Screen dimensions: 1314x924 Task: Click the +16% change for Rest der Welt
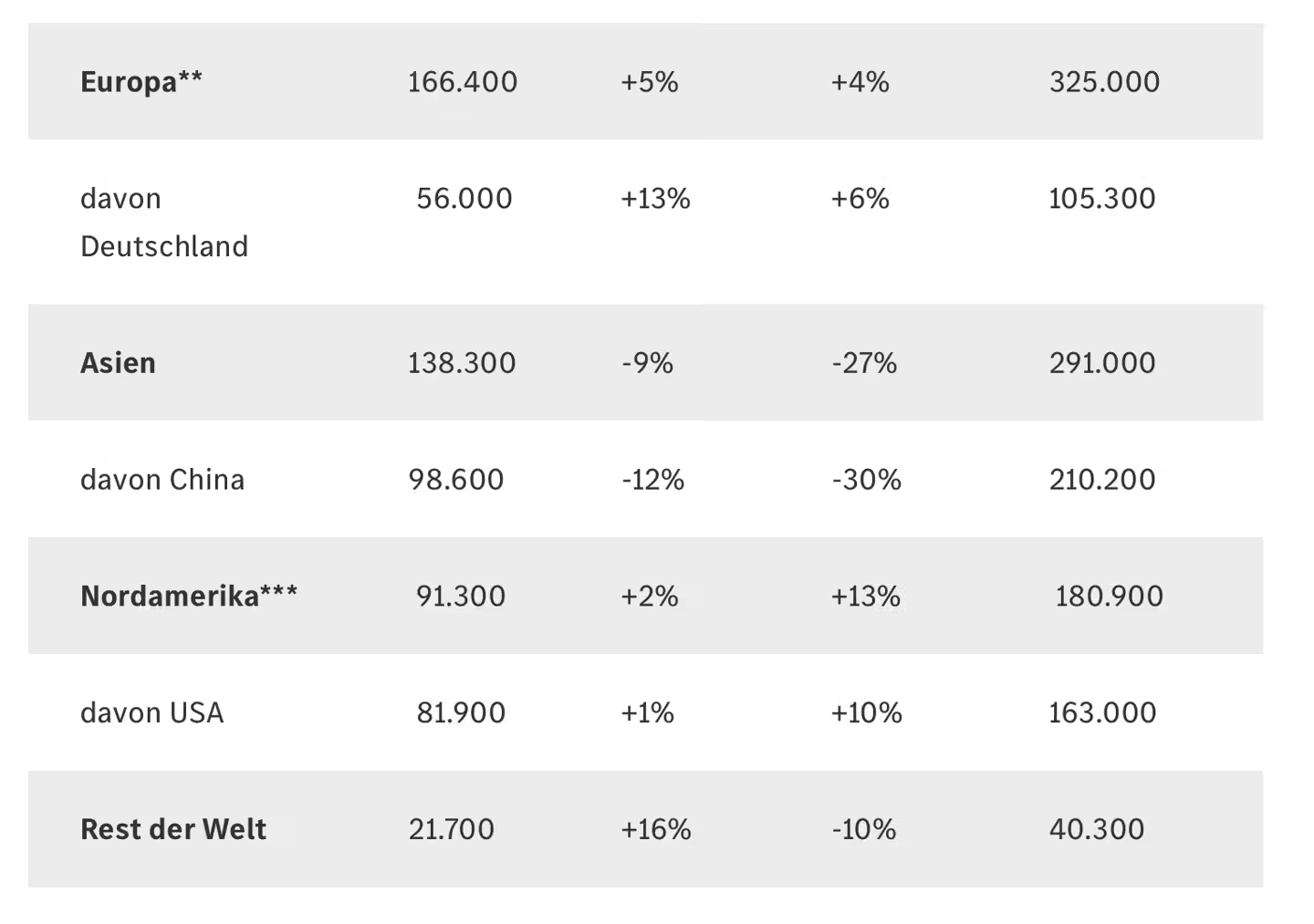point(656,830)
